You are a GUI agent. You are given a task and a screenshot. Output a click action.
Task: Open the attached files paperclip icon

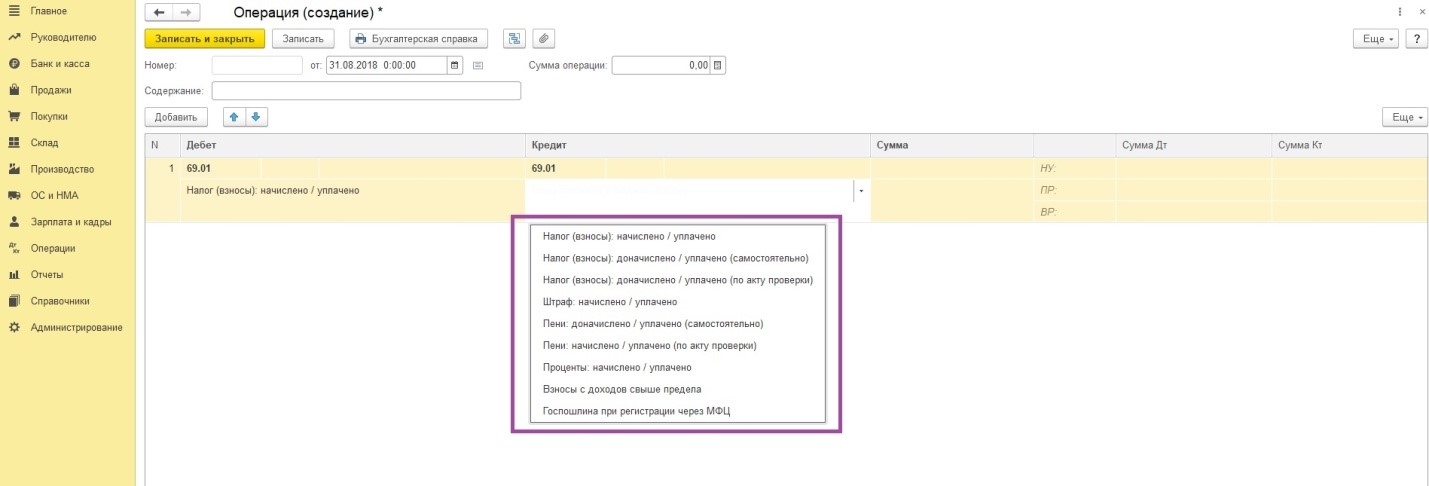(543, 39)
